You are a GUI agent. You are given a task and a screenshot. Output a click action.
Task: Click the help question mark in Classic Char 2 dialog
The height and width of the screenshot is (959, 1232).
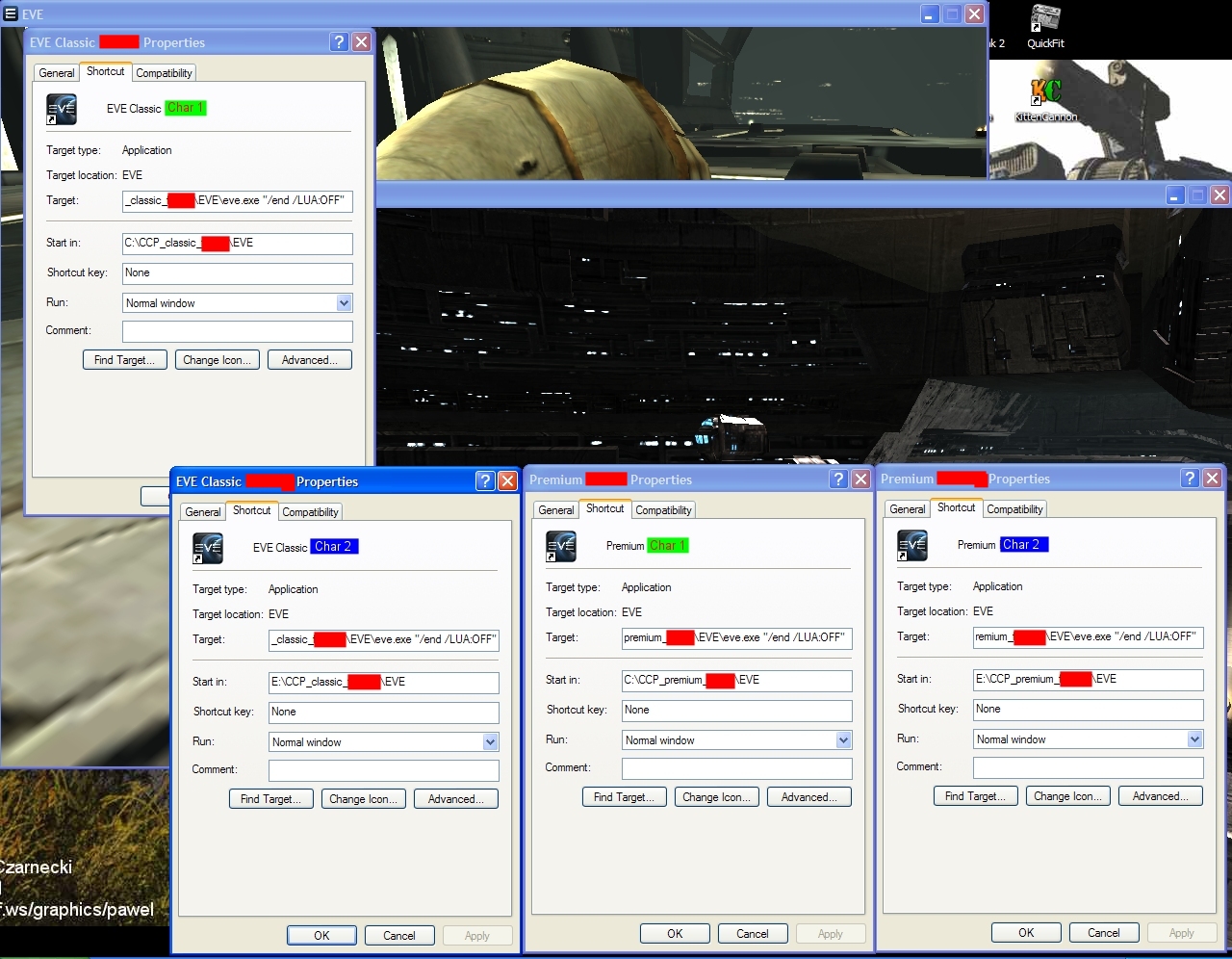(485, 480)
